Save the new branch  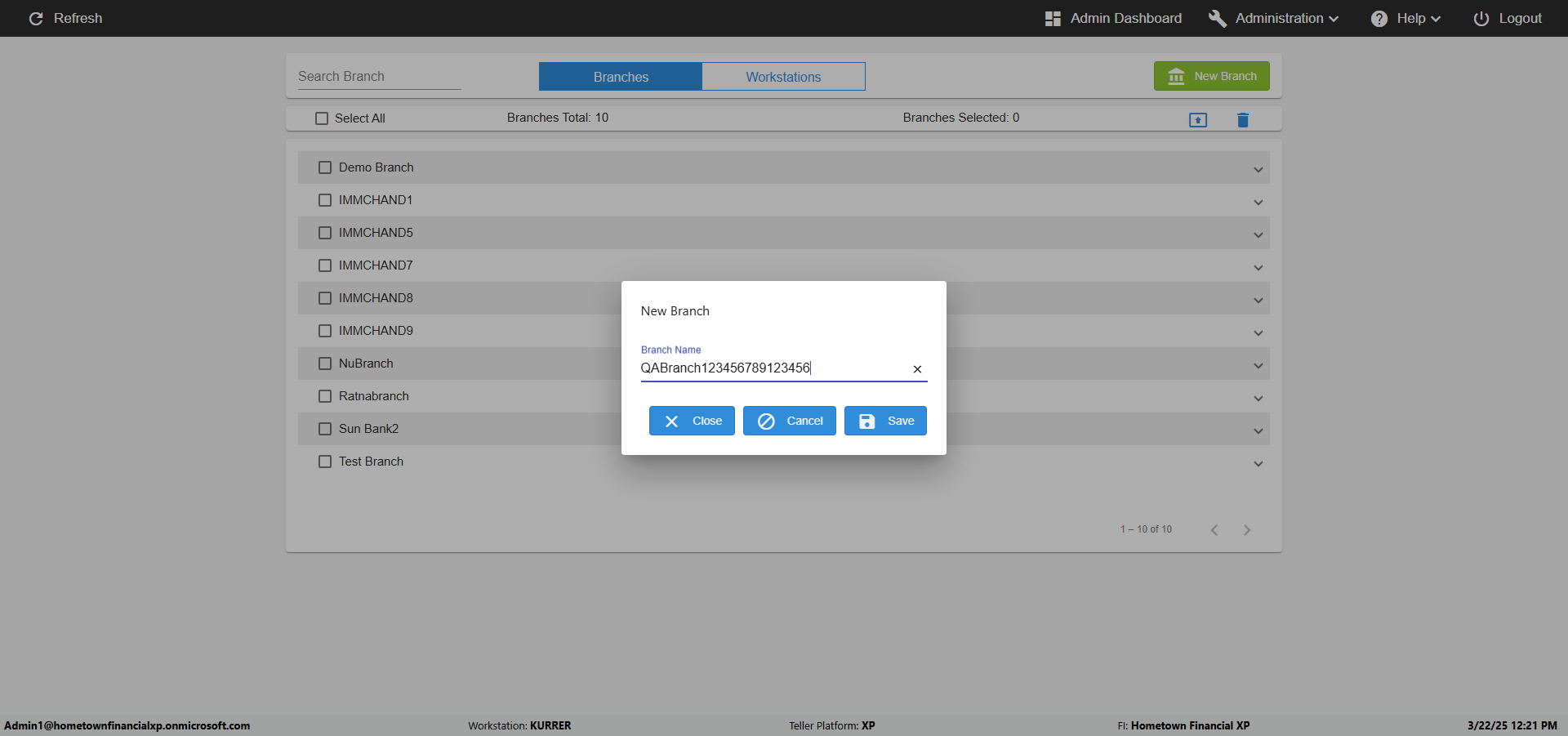[885, 421]
